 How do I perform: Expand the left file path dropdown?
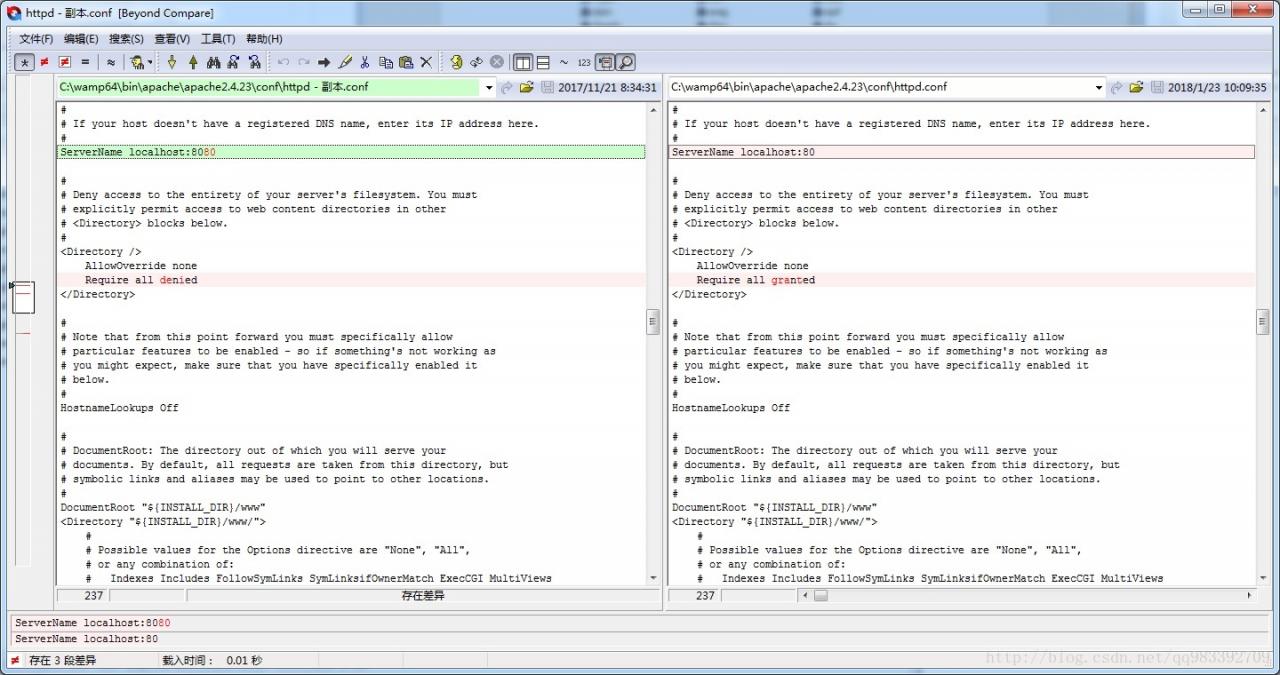click(489, 88)
